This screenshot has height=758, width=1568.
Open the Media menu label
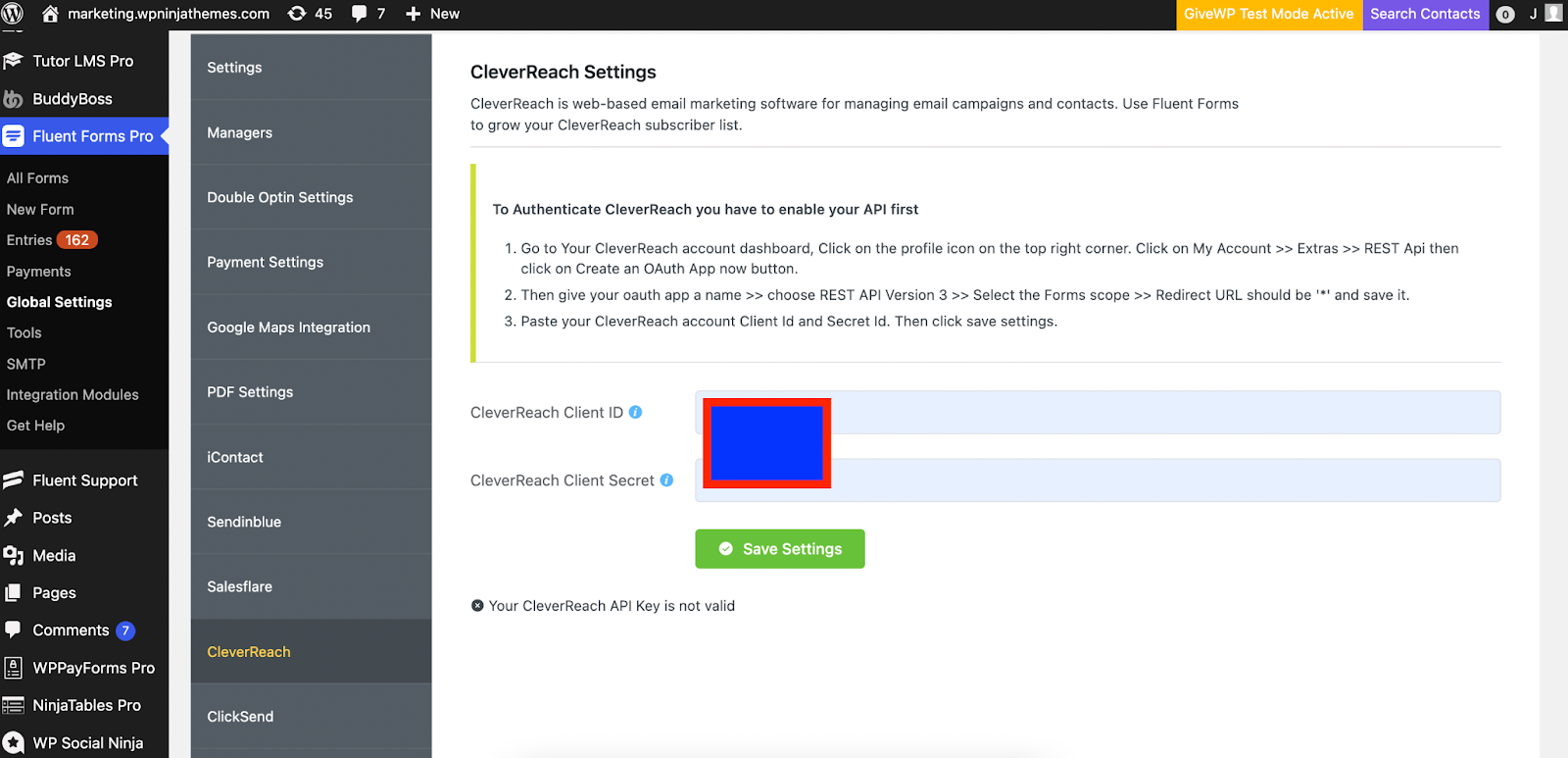[54, 556]
